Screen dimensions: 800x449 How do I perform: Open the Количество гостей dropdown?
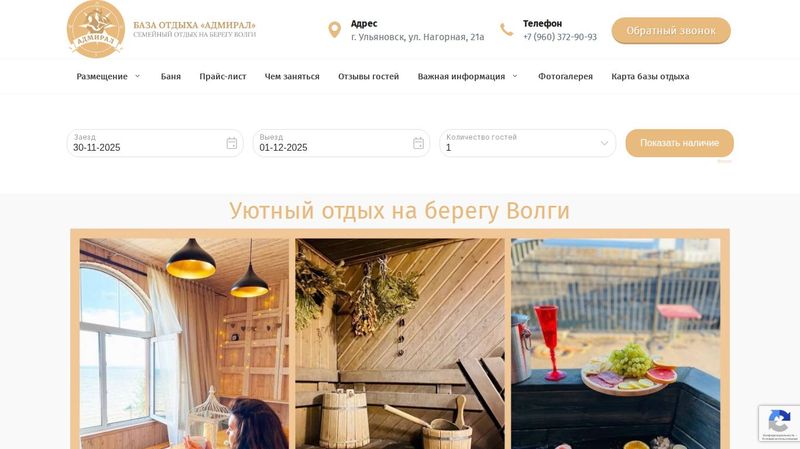(528, 143)
